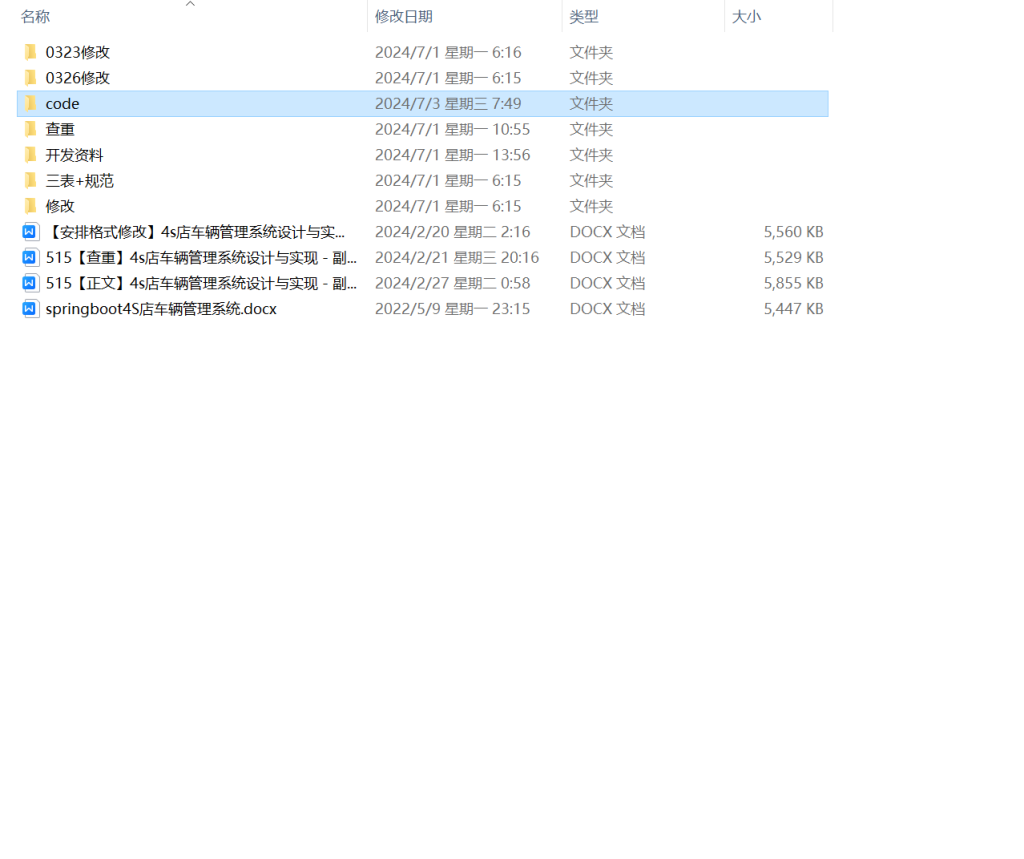
Task: Click the 0326修改 folder icon
Action: pyautogui.click(x=30, y=78)
